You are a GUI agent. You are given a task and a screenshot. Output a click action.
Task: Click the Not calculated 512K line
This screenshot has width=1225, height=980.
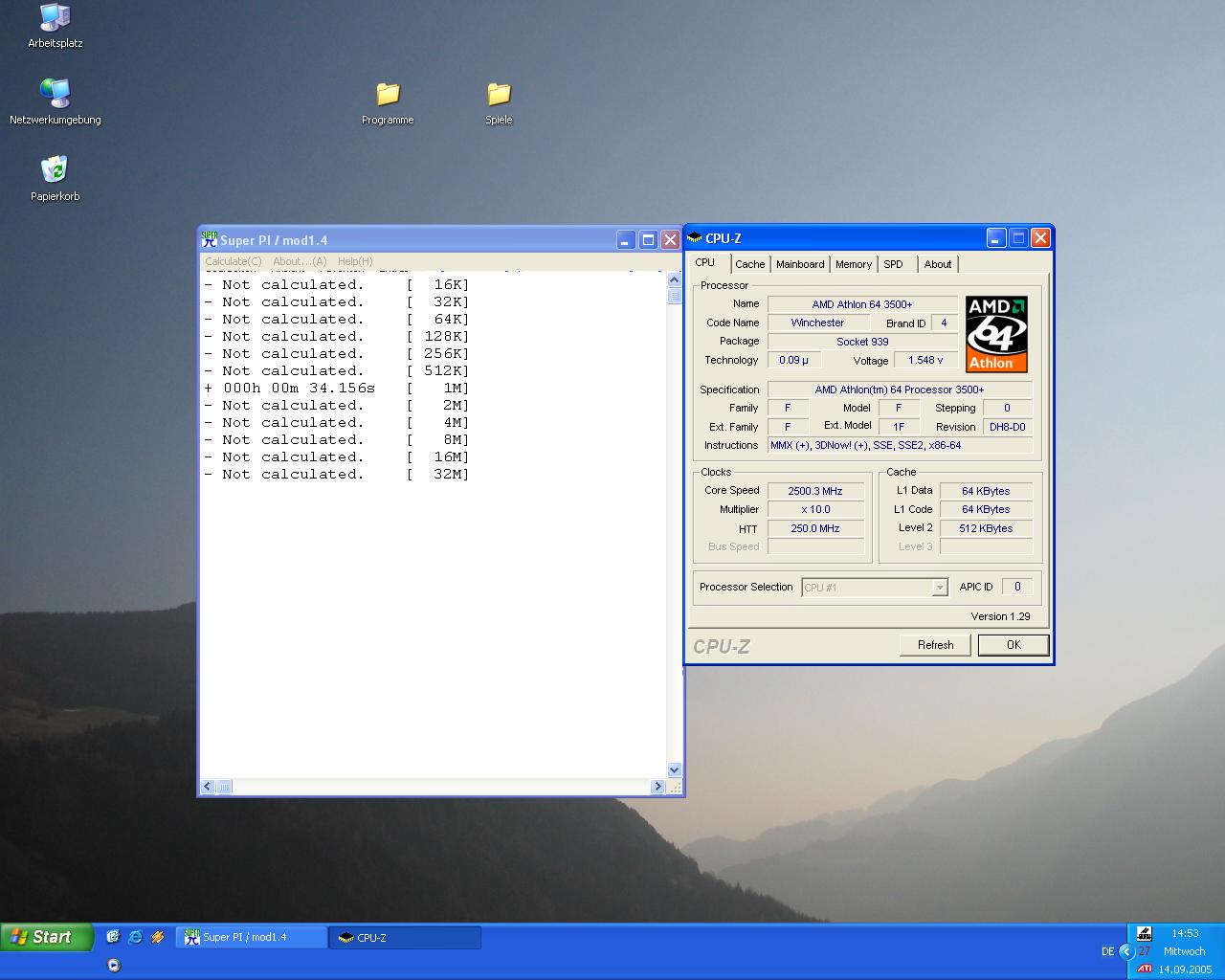coord(337,370)
